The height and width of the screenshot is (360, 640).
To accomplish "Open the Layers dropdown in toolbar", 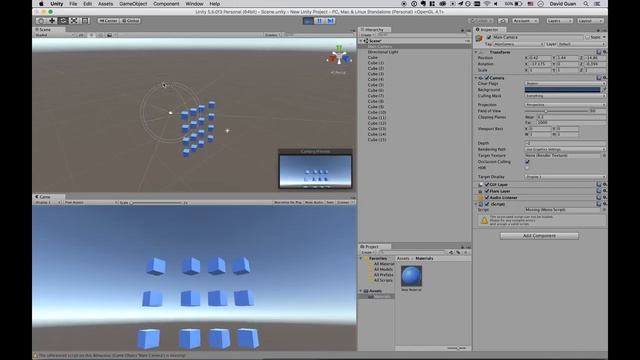I will (559, 20).
